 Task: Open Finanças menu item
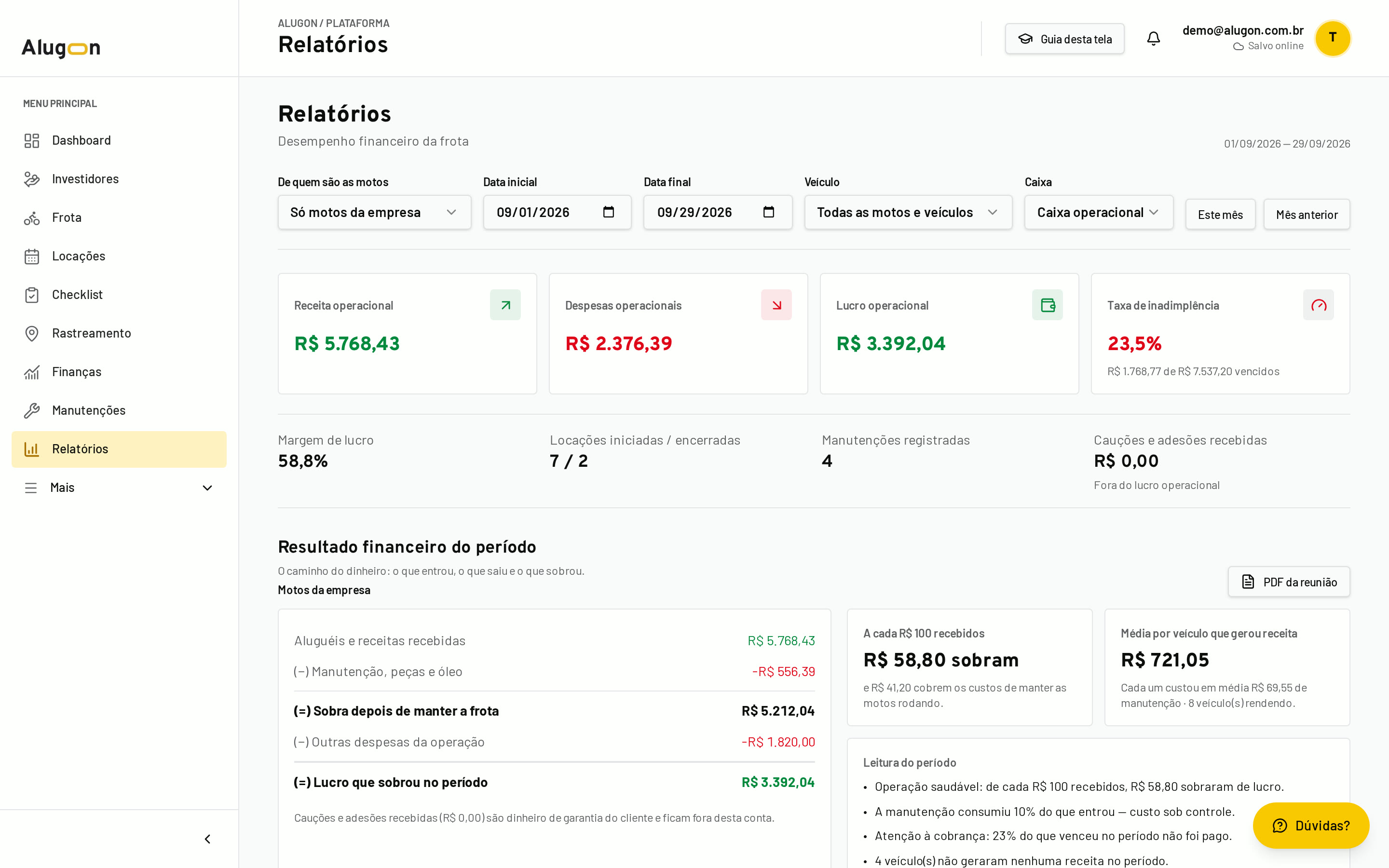119,372
